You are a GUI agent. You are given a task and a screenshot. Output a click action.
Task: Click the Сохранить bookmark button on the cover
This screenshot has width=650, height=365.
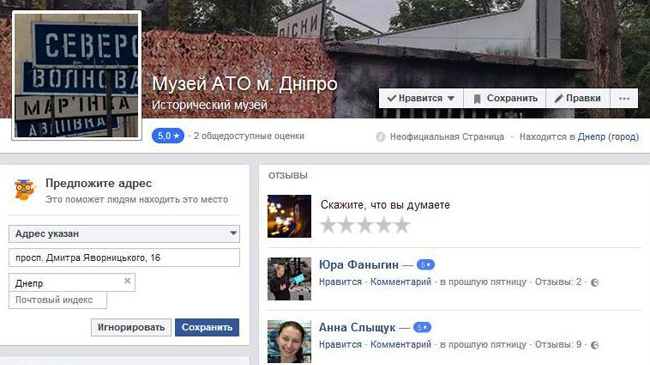point(505,98)
